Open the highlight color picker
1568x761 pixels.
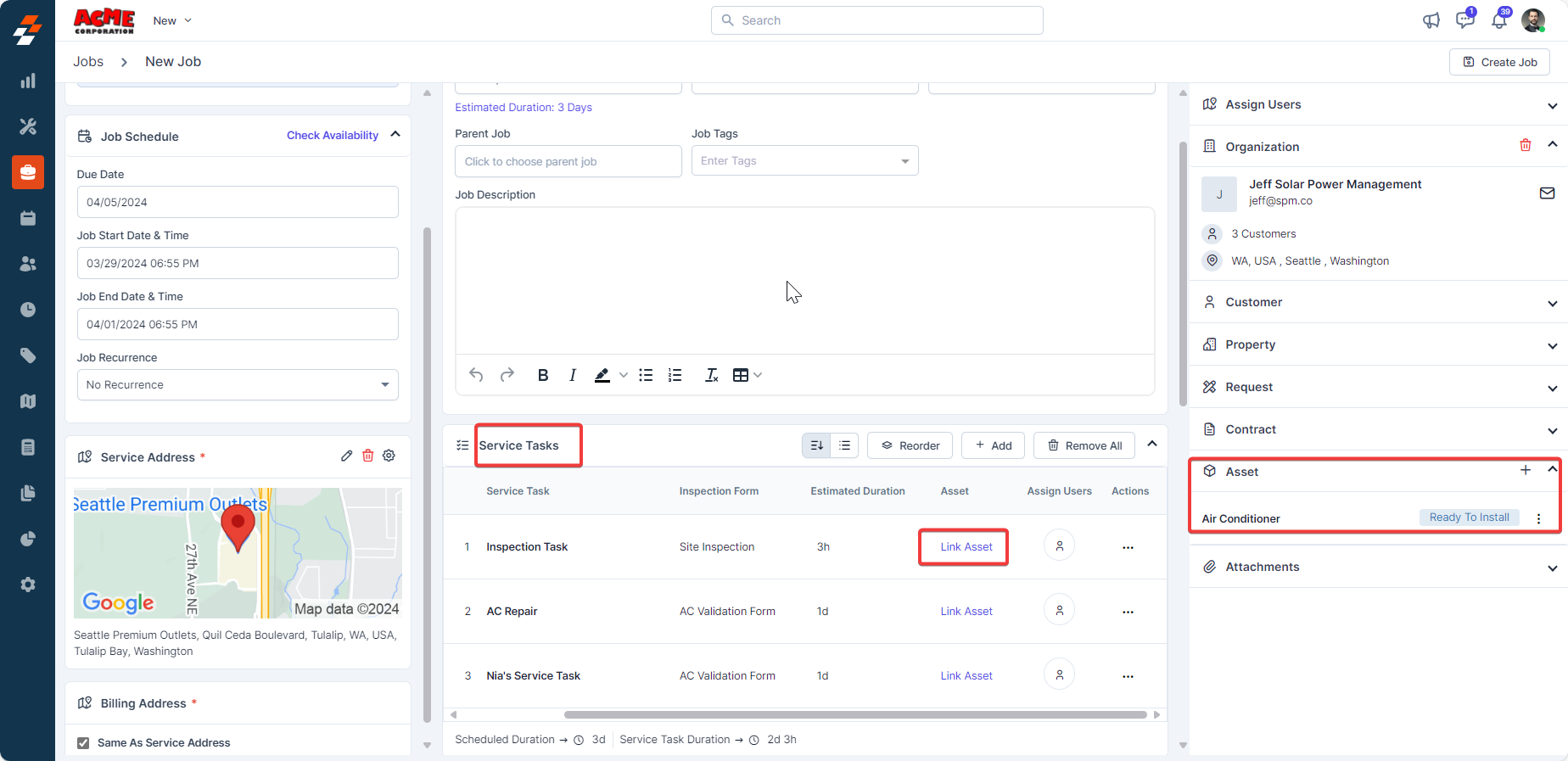(x=623, y=375)
